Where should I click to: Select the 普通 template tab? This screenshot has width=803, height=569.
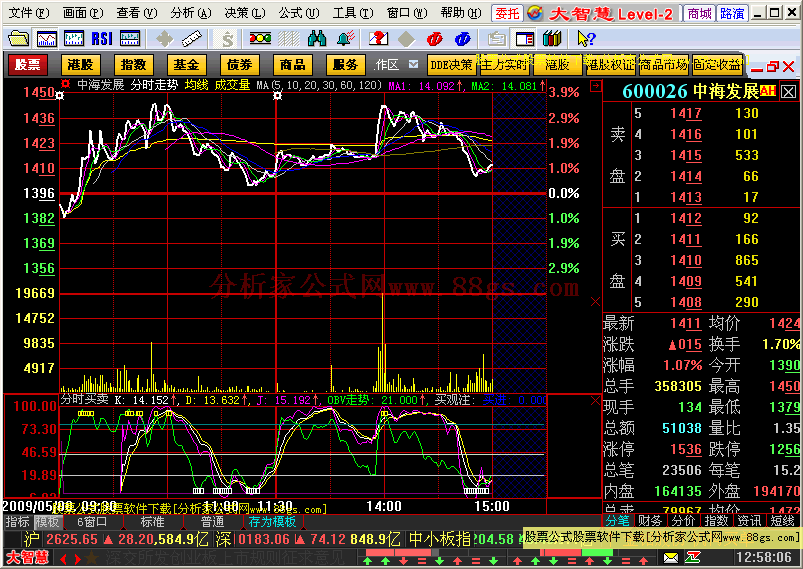click(x=213, y=522)
